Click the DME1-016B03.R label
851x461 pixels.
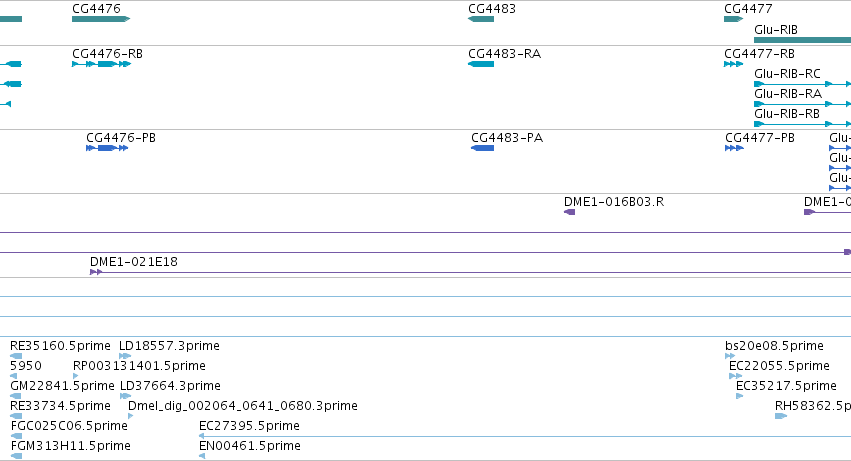pos(614,202)
